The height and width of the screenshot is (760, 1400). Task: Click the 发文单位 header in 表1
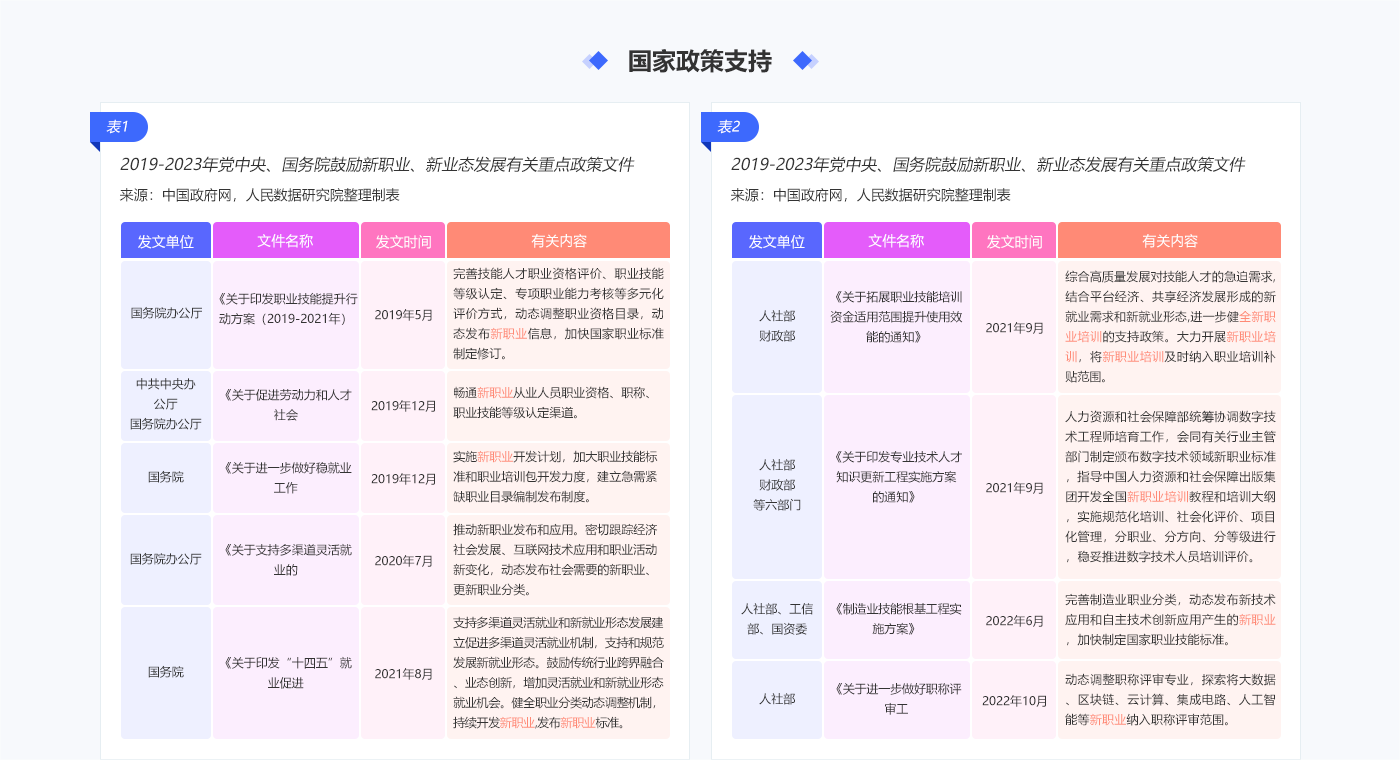[x=166, y=240]
